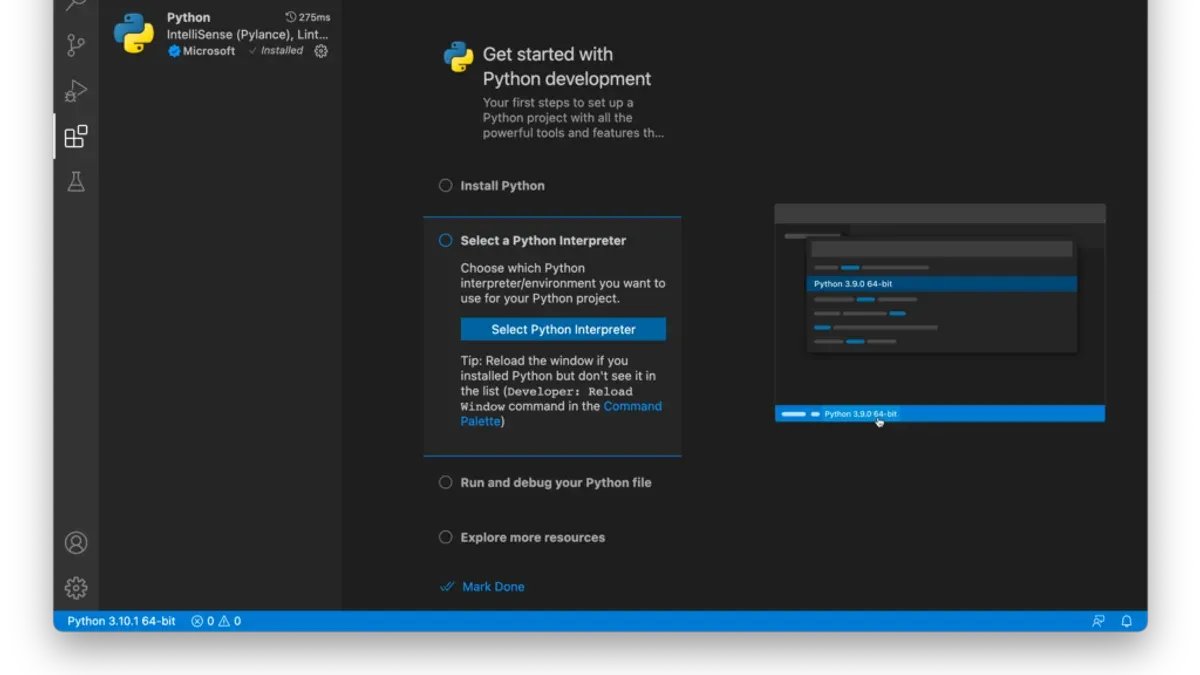Mark Explore more resources step circle
Viewport: 1200px width, 675px height.
(446, 537)
